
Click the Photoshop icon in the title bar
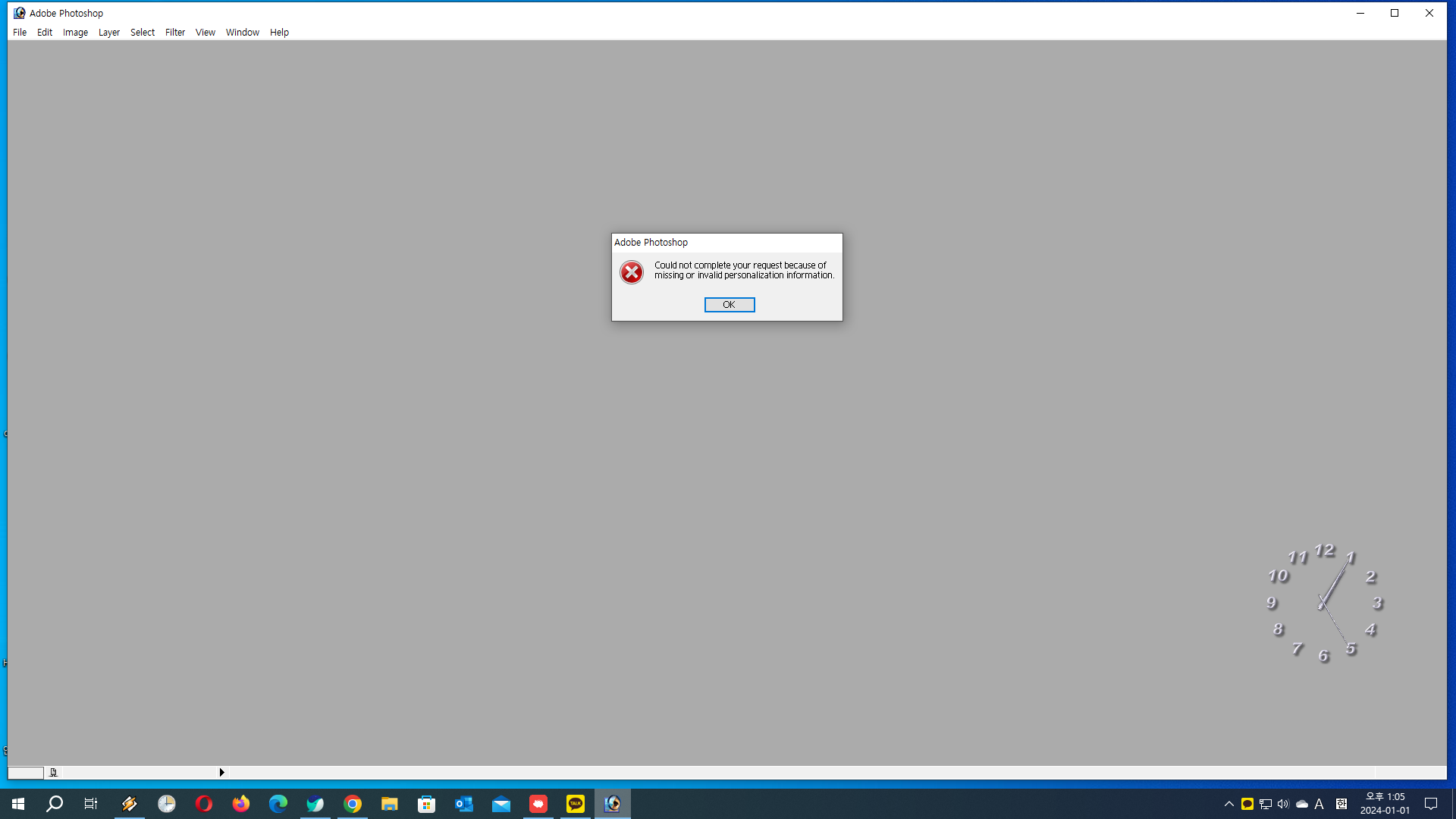(x=19, y=13)
